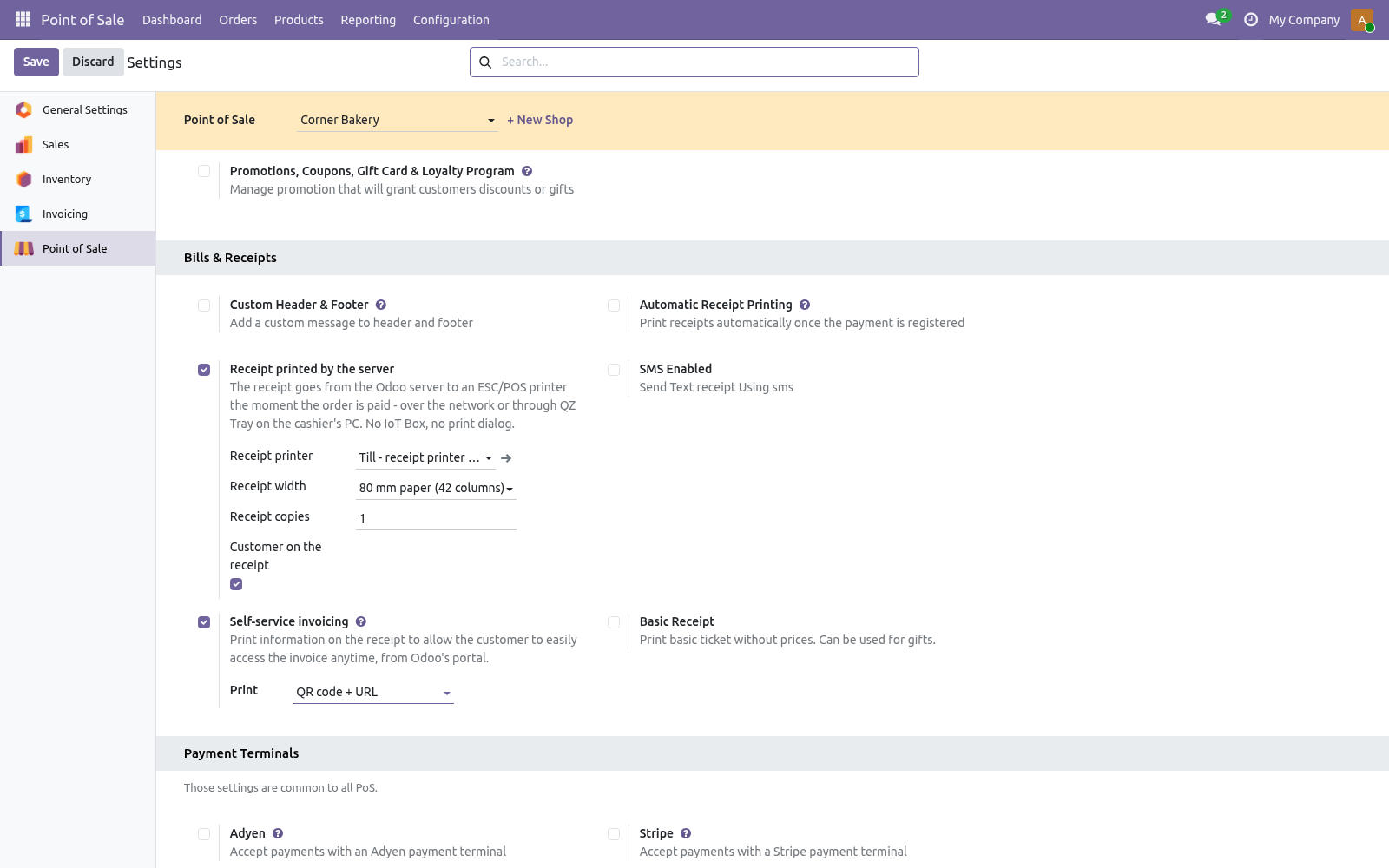Image resolution: width=1389 pixels, height=868 pixels.
Task: Click the Discard button
Action: point(93,62)
